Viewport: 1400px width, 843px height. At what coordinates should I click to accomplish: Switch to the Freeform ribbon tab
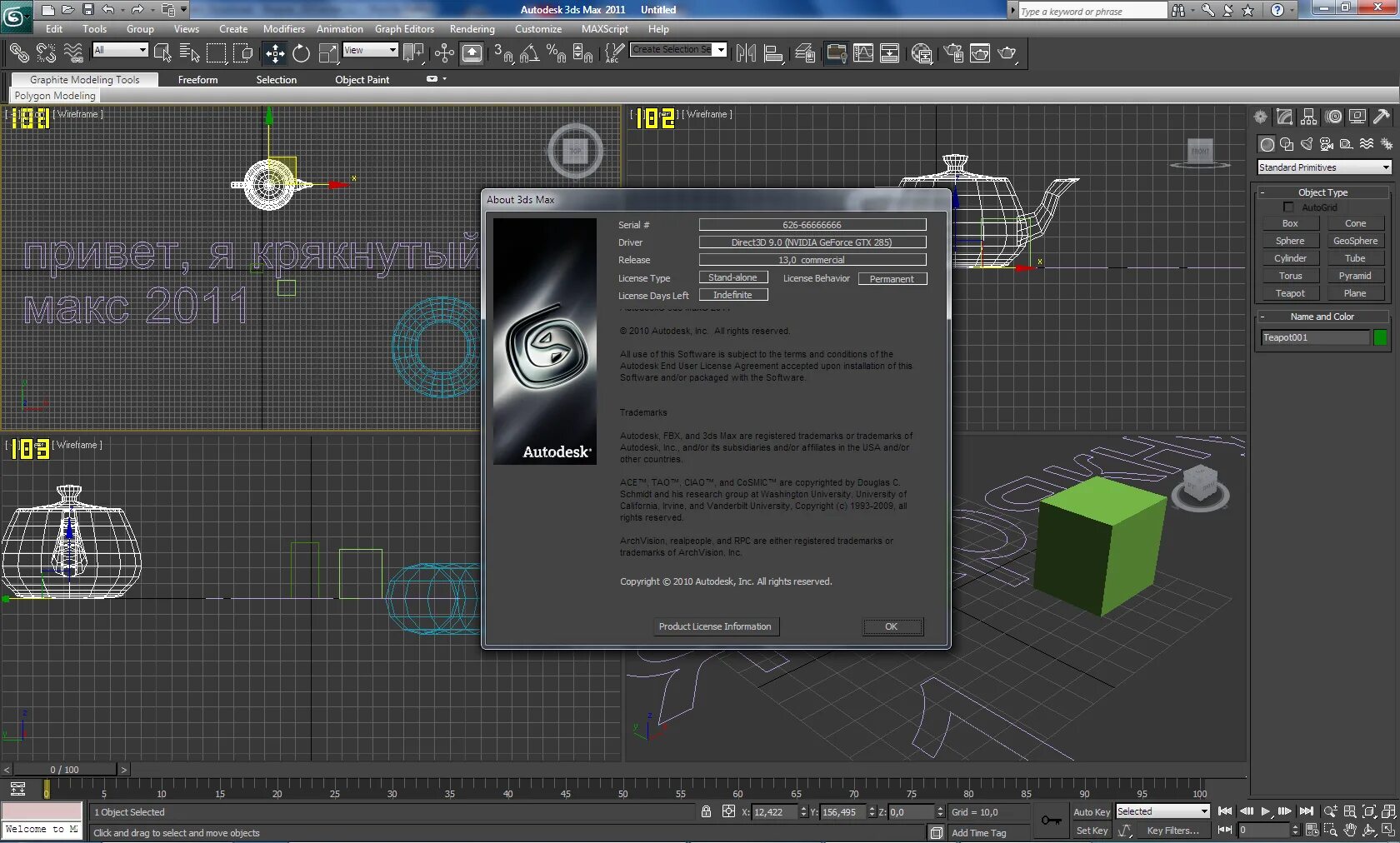click(x=197, y=80)
